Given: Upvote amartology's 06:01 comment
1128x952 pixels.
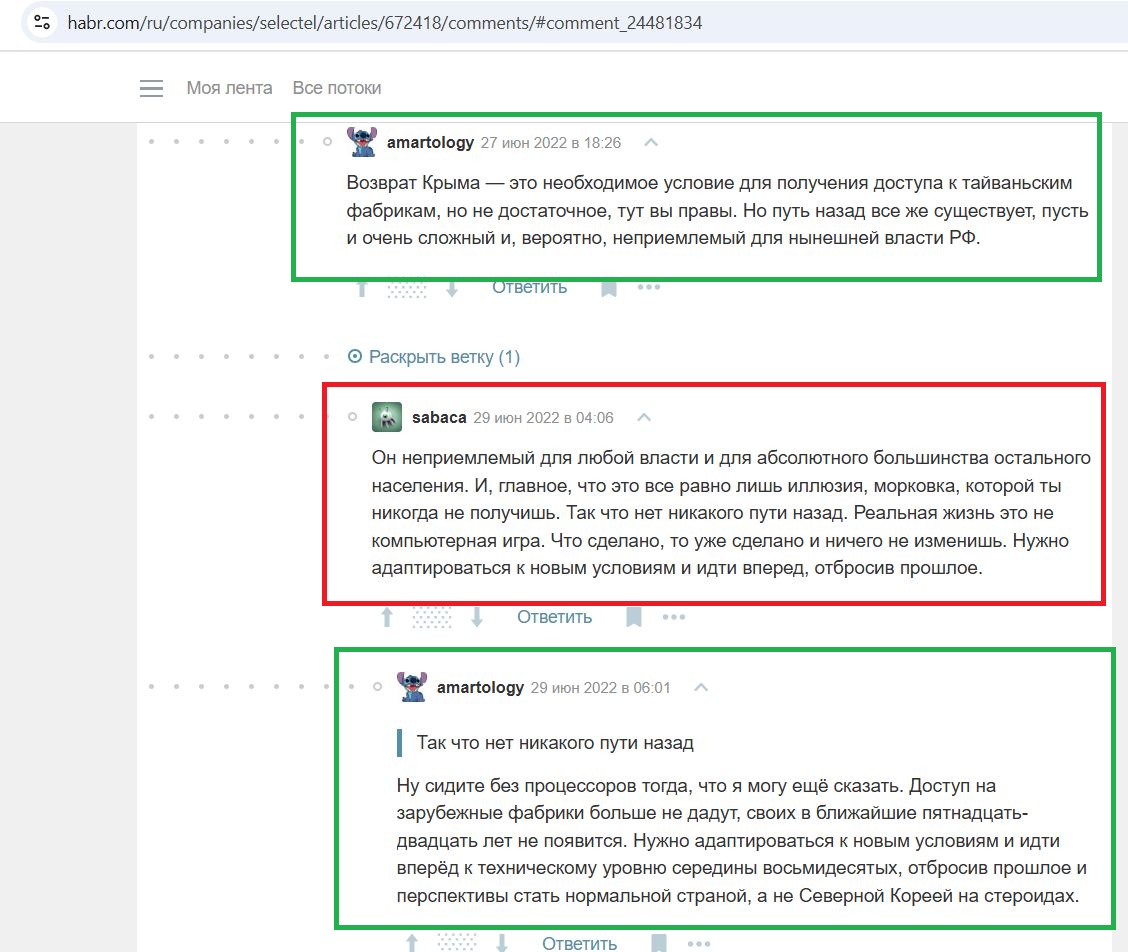Looking at the screenshot, I should [412, 942].
